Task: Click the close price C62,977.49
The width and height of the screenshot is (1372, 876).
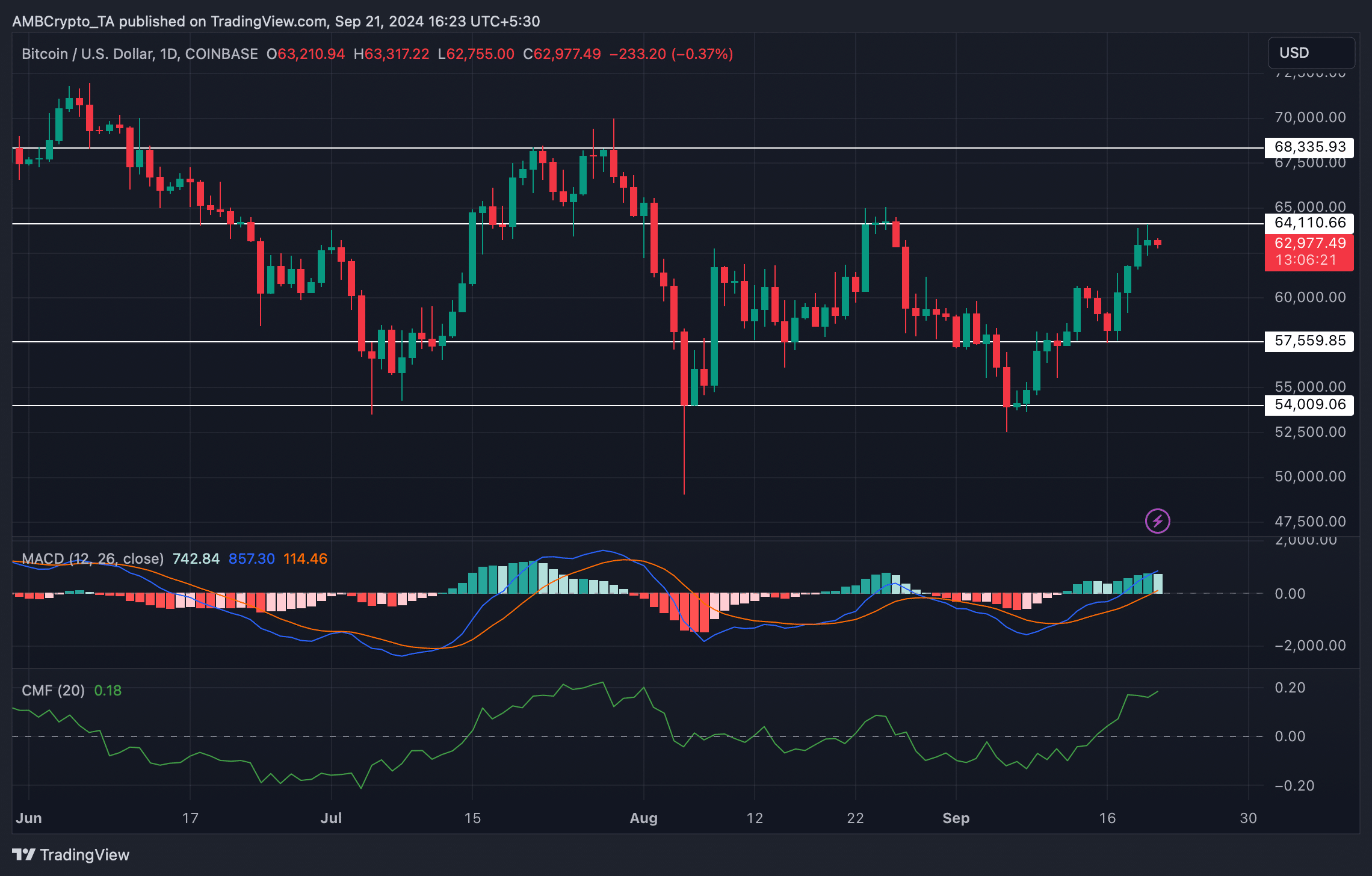Action: pyautogui.click(x=562, y=54)
